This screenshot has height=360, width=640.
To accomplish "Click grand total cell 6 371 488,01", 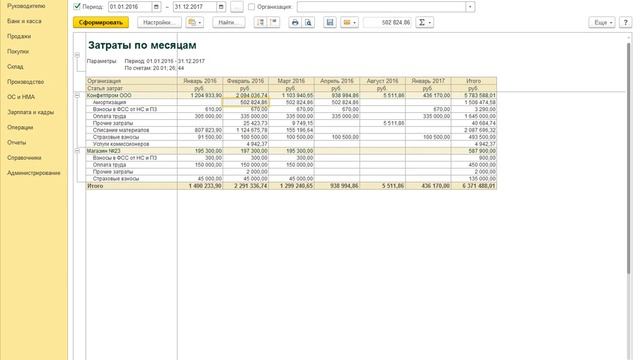I will (x=474, y=186).
